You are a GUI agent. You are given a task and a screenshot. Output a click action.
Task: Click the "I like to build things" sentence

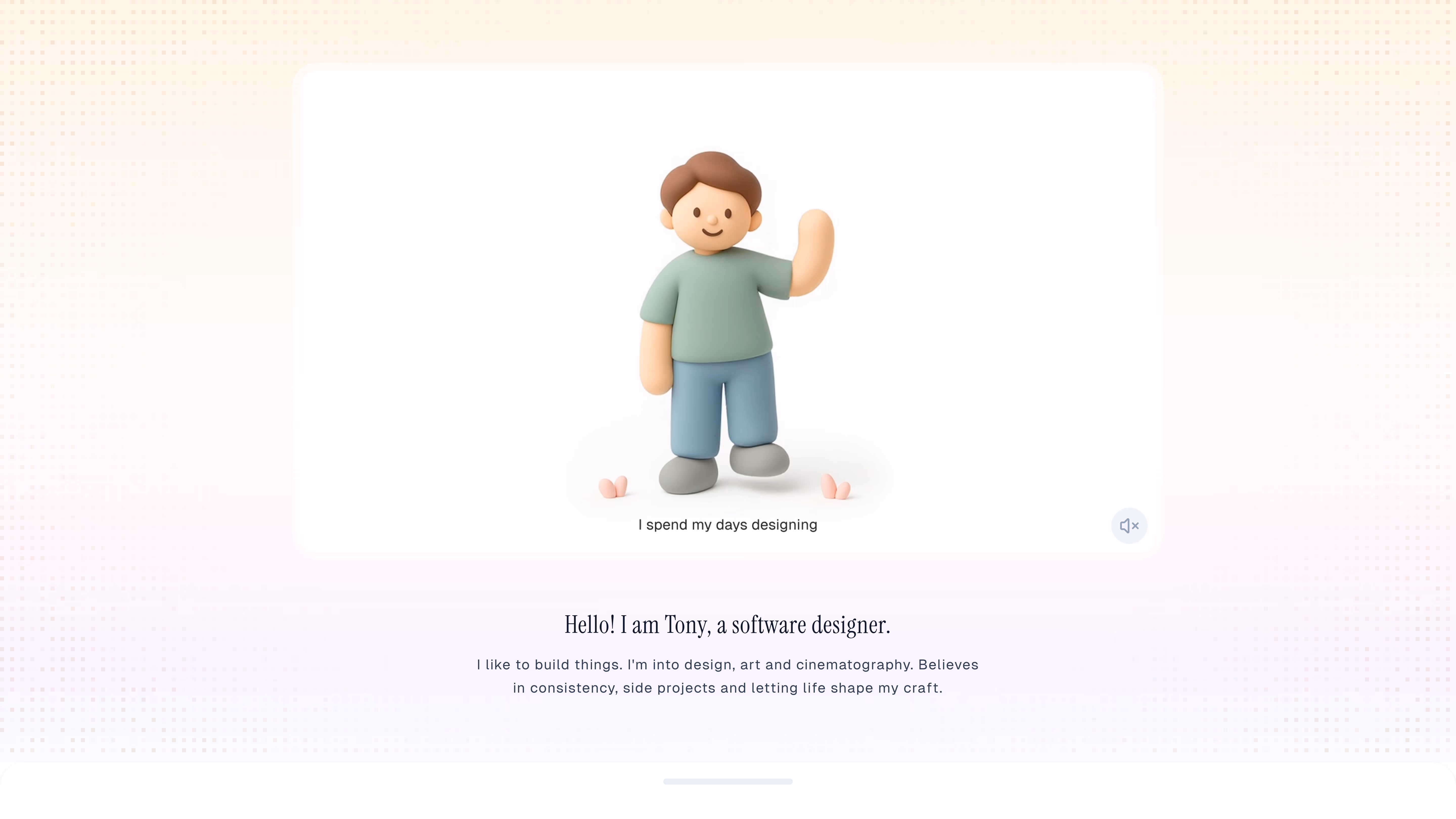[549, 665]
